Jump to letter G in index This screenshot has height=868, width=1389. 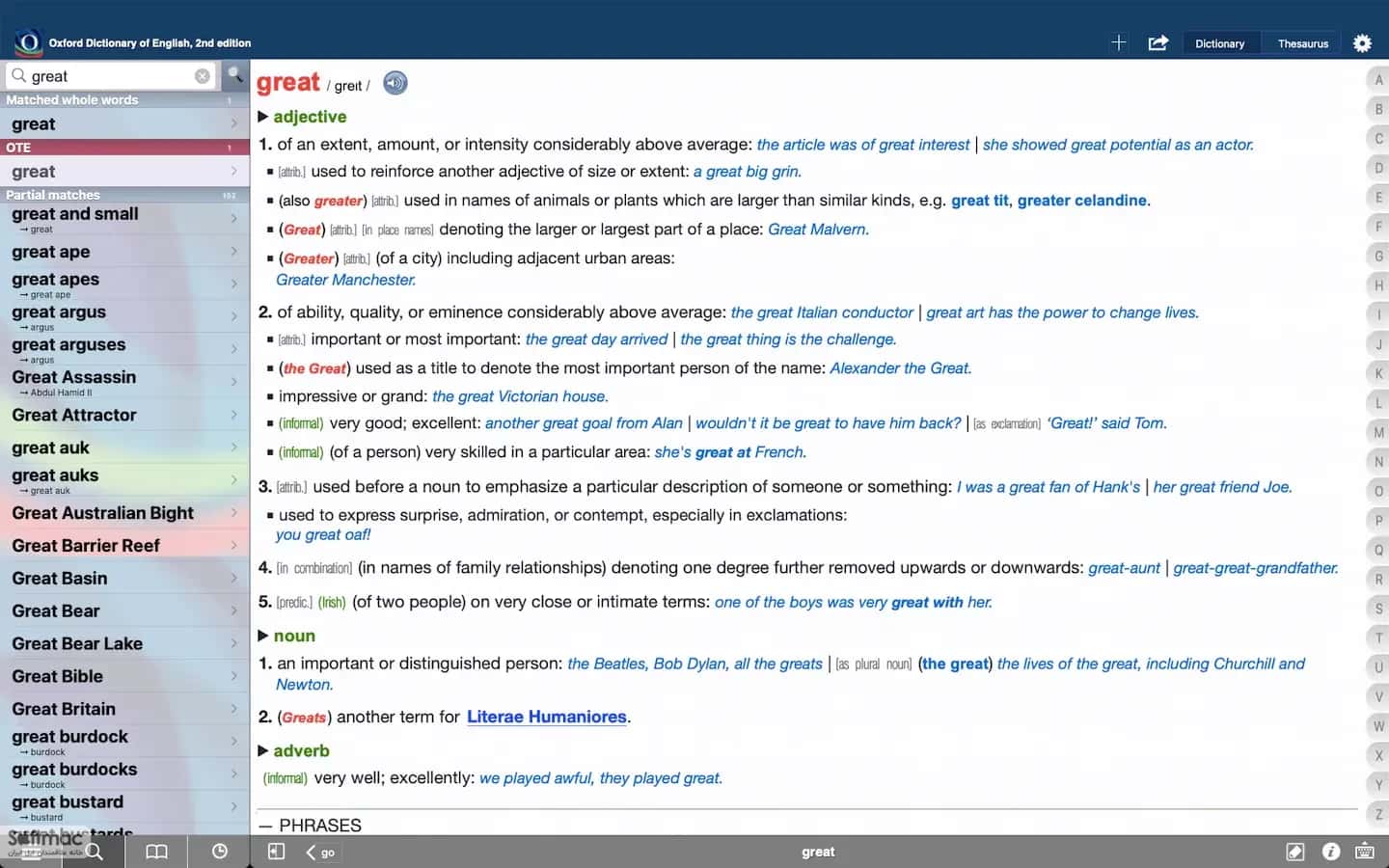pyautogui.click(x=1378, y=257)
